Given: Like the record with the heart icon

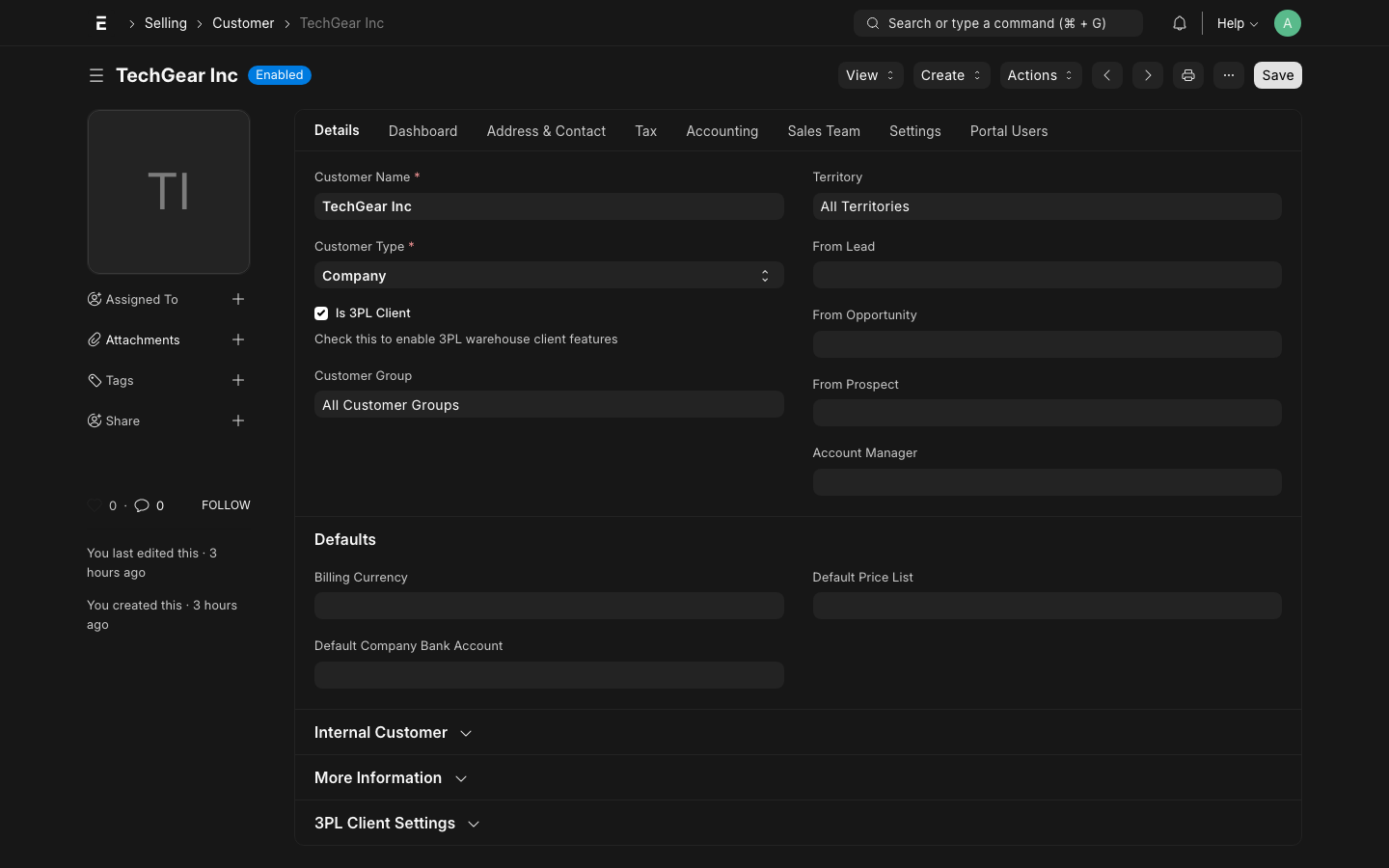Looking at the screenshot, I should (x=94, y=504).
